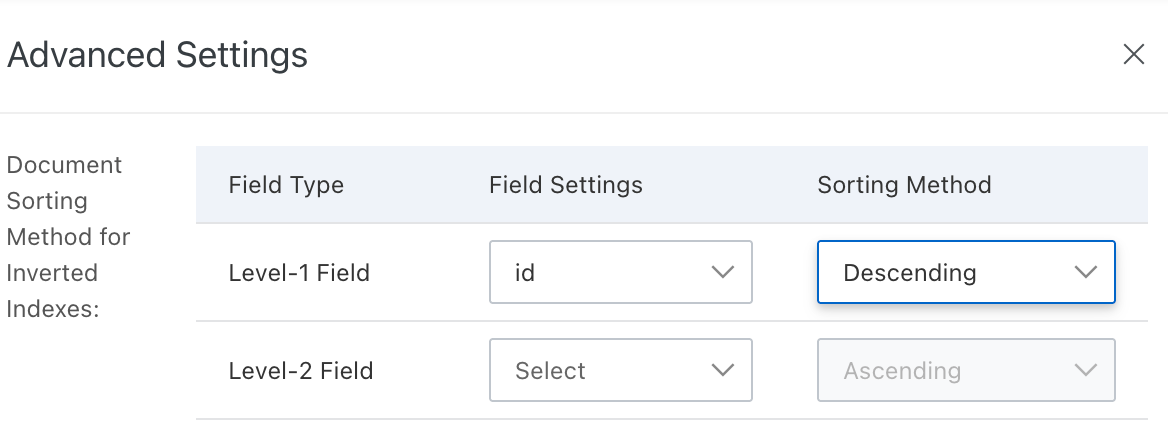This screenshot has height=432, width=1168.
Task: Click chevron arrow beside Descending
Action: click(x=1085, y=272)
